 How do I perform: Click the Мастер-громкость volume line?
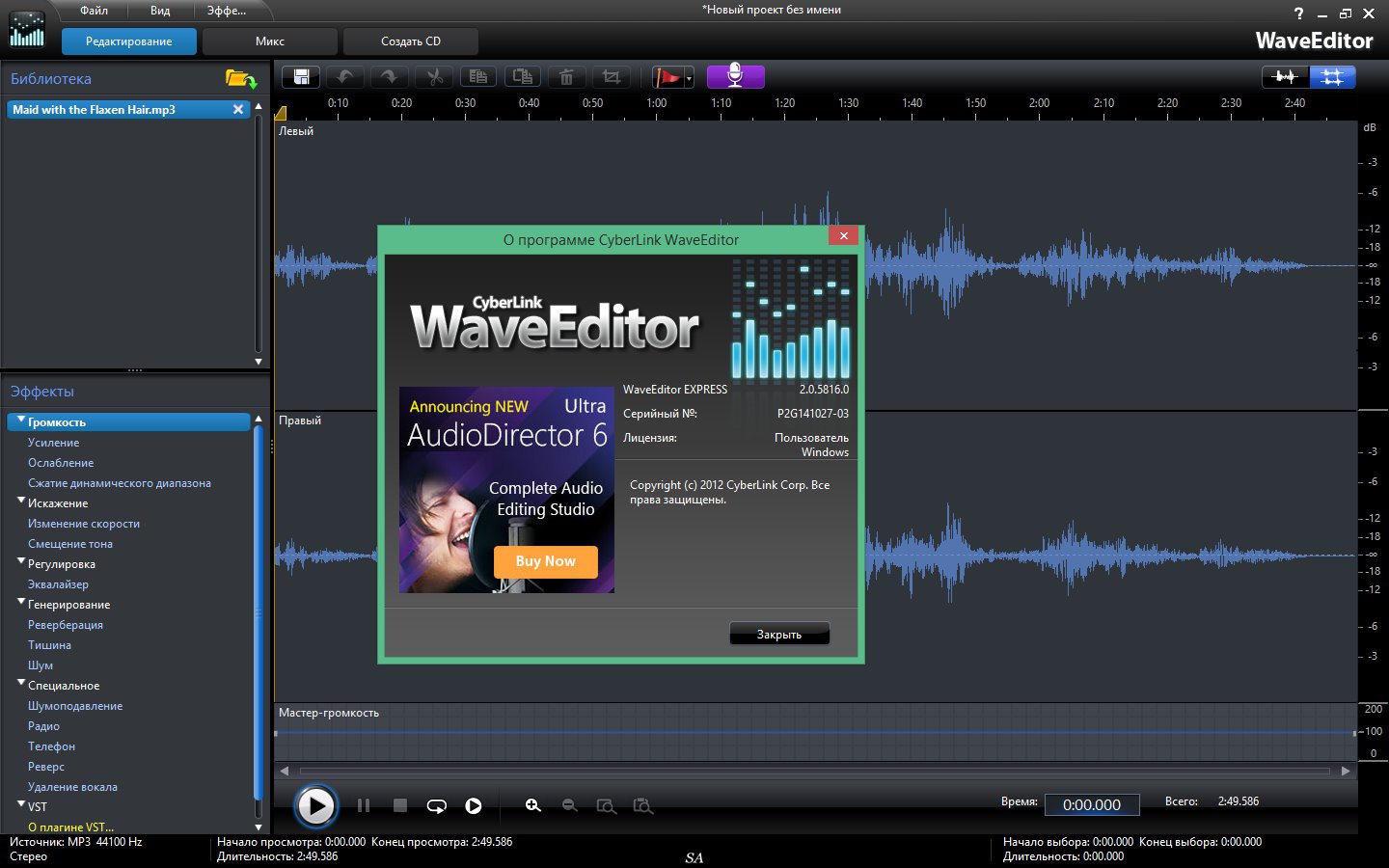click(x=815, y=732)
